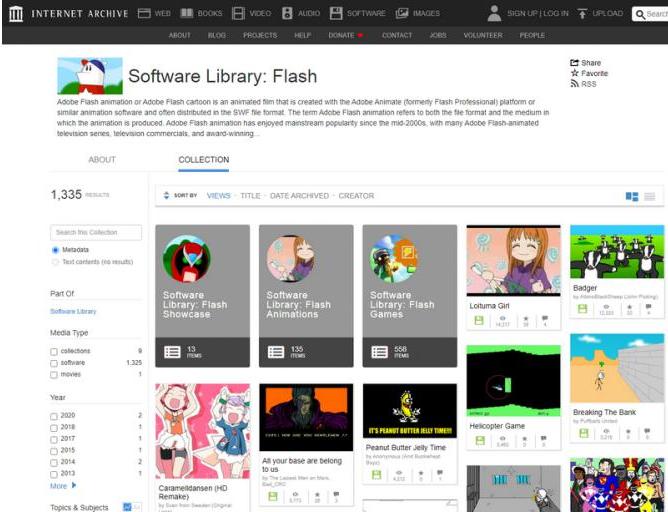Image resolution: width=668 pixels, height=512 pixels.
Task: Open the Images section icon
Action: pos(402,14)
